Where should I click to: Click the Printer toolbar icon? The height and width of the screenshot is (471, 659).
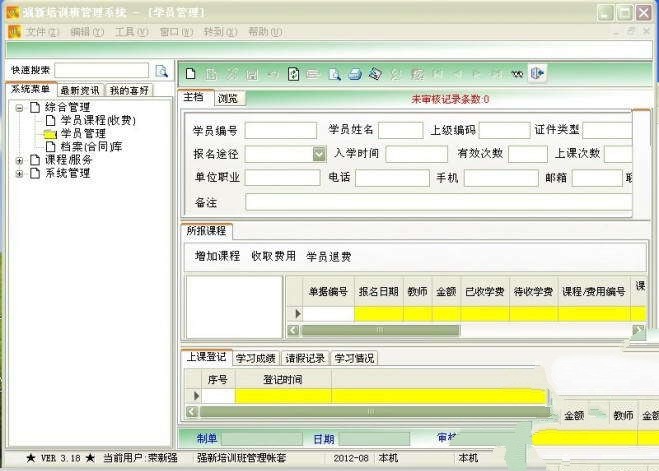(x=355, y=75)
